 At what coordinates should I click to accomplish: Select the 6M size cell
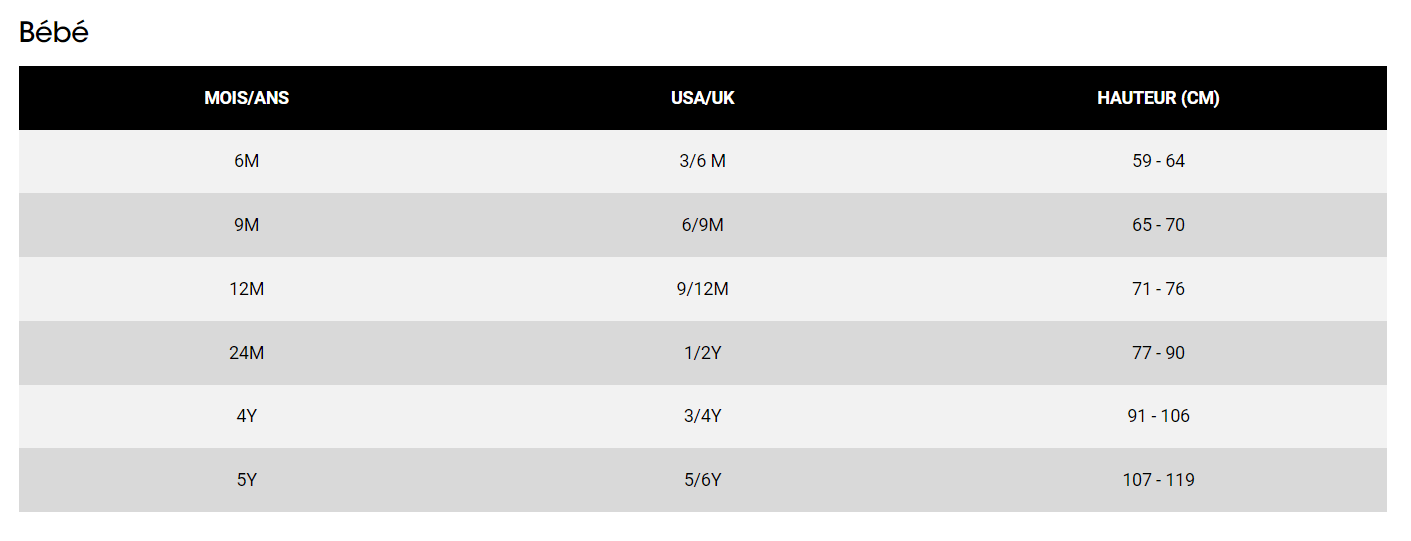[x=246, y=161]
